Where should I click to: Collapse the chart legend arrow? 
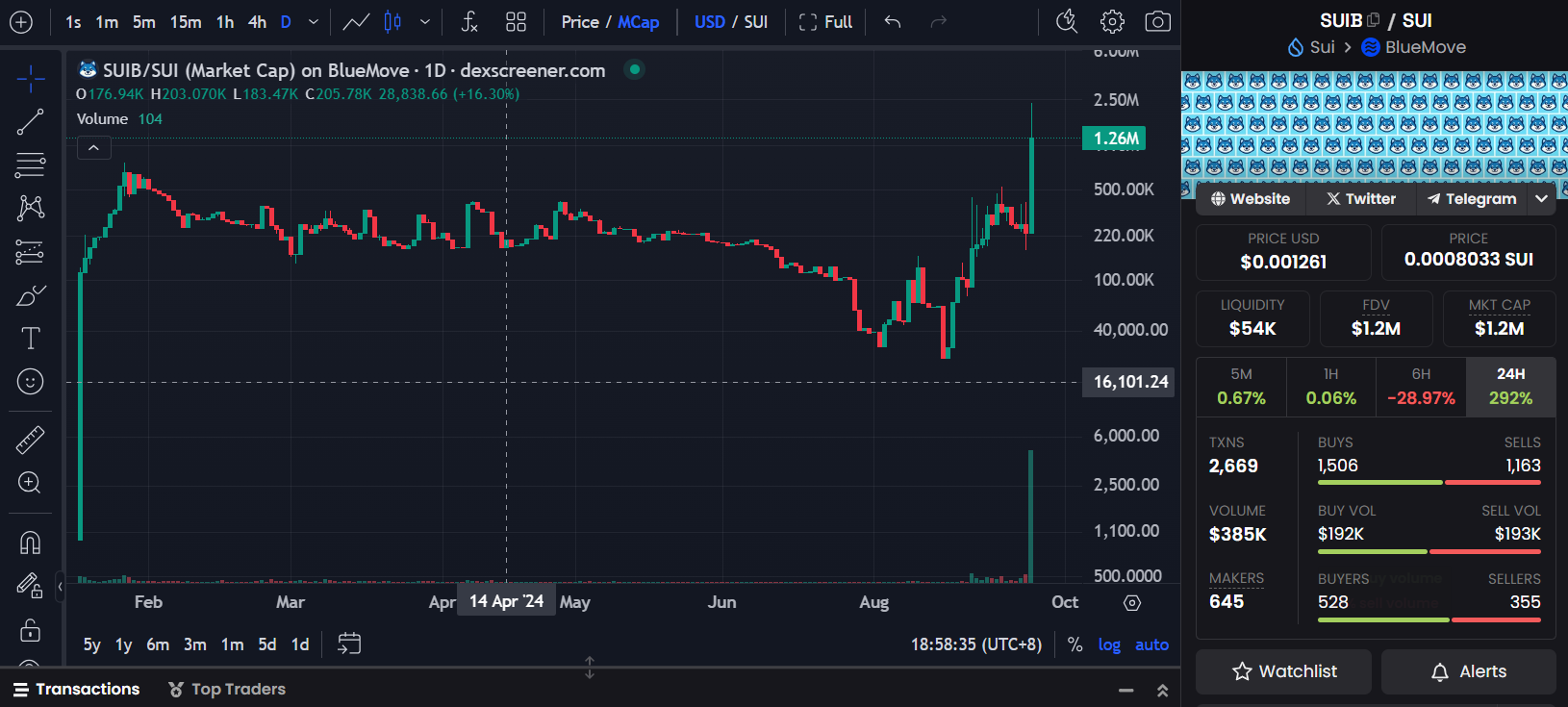click(93, 148)
